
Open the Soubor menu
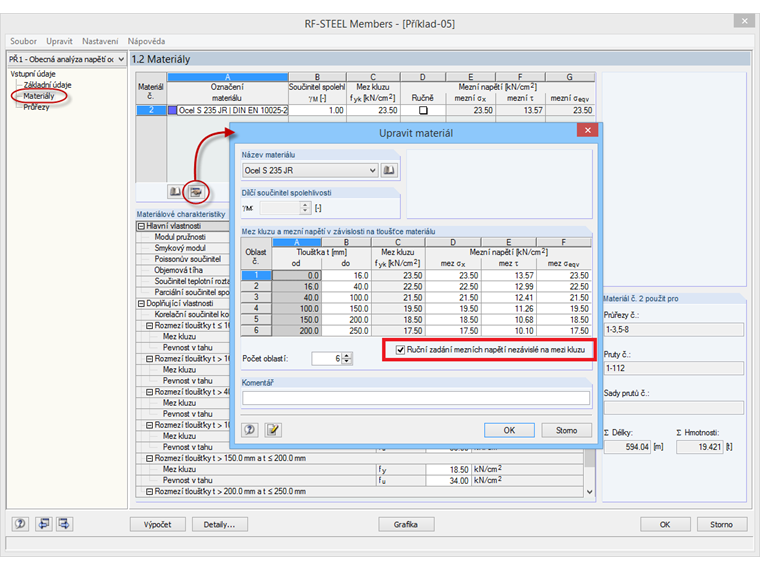23,41
